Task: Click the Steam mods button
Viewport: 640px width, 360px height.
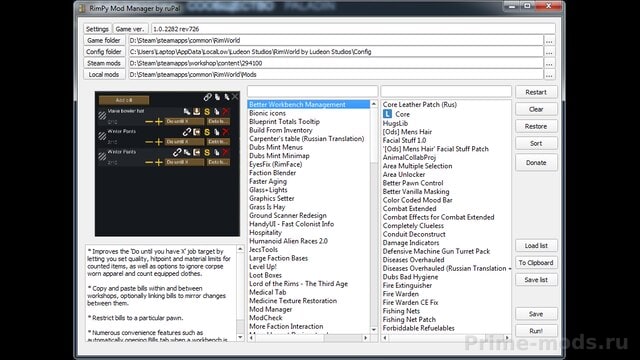Action: 104,63
